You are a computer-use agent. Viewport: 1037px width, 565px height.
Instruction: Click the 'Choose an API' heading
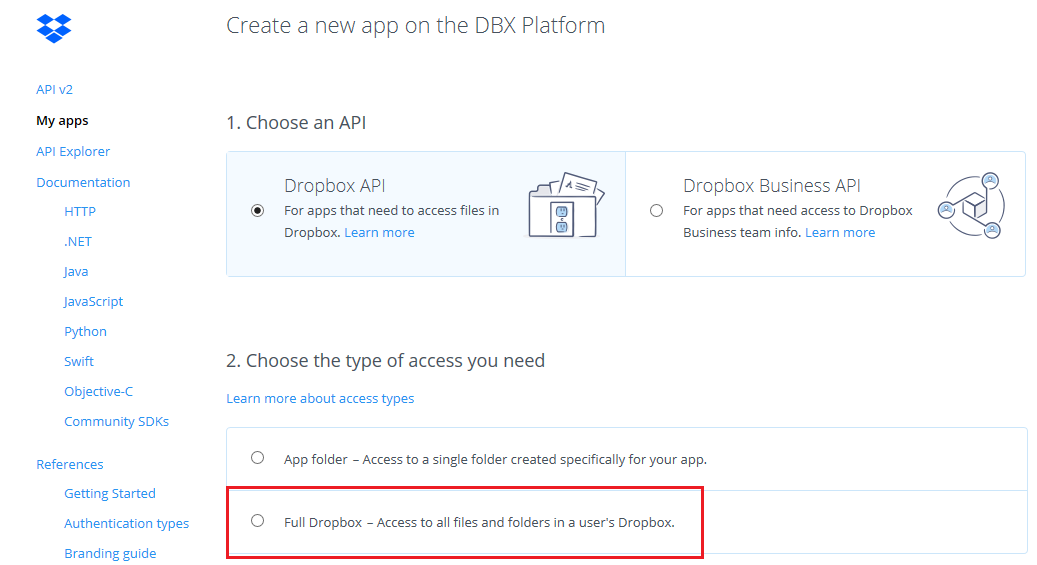tap(296, 123)
